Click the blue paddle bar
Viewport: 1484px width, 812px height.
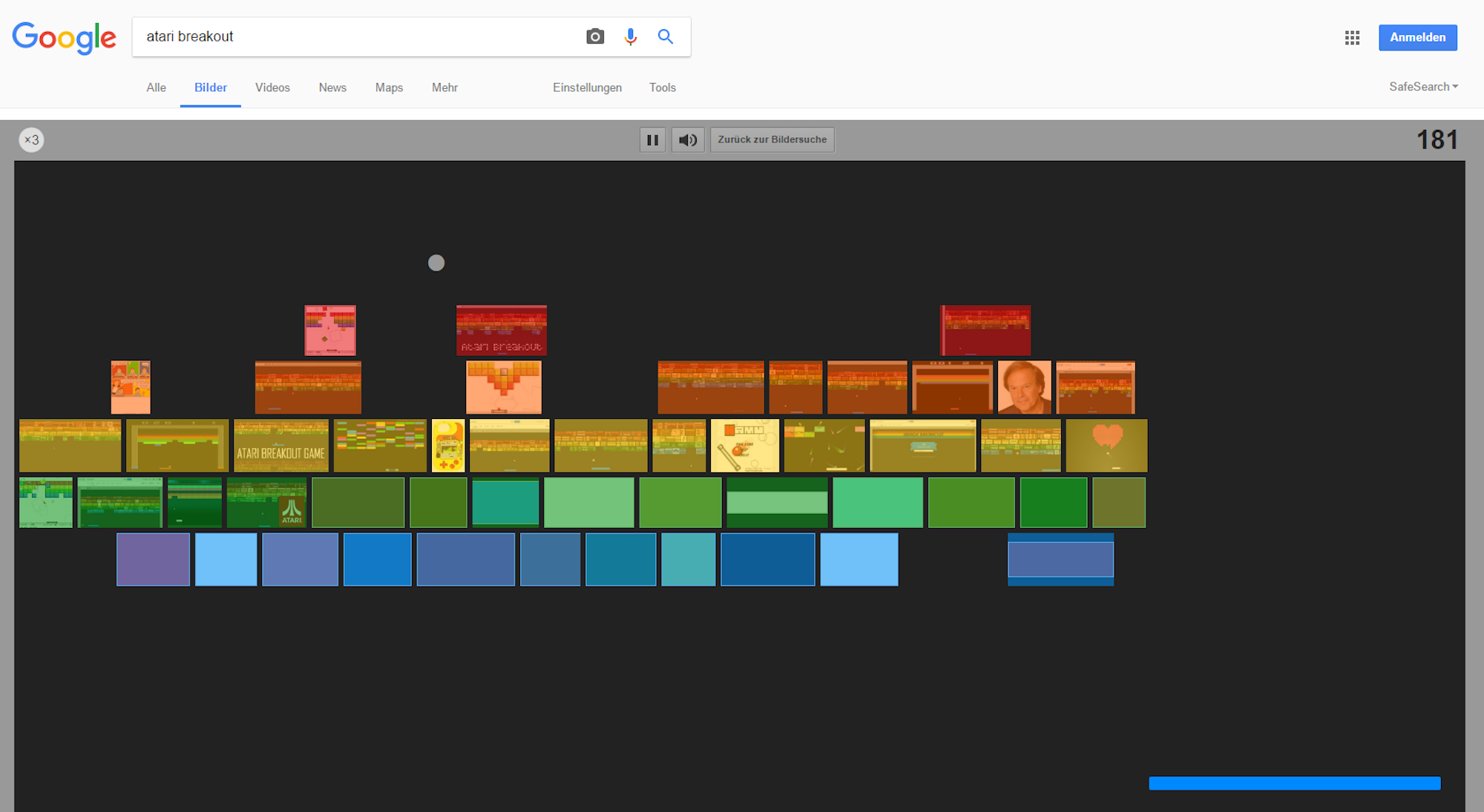(x=1294, y=783)
